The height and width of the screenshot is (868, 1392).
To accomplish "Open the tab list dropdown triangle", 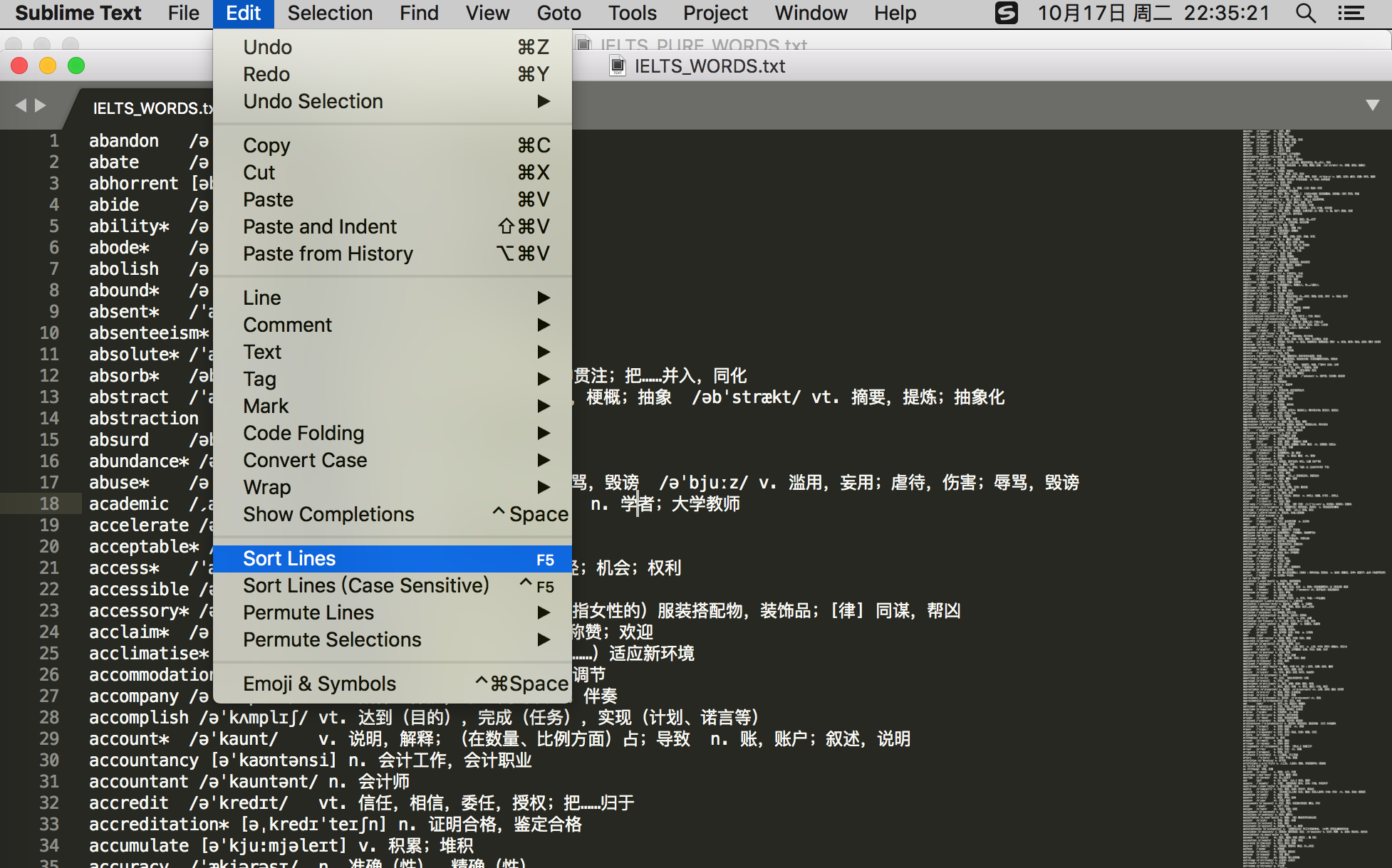I will pos(1372,105).
